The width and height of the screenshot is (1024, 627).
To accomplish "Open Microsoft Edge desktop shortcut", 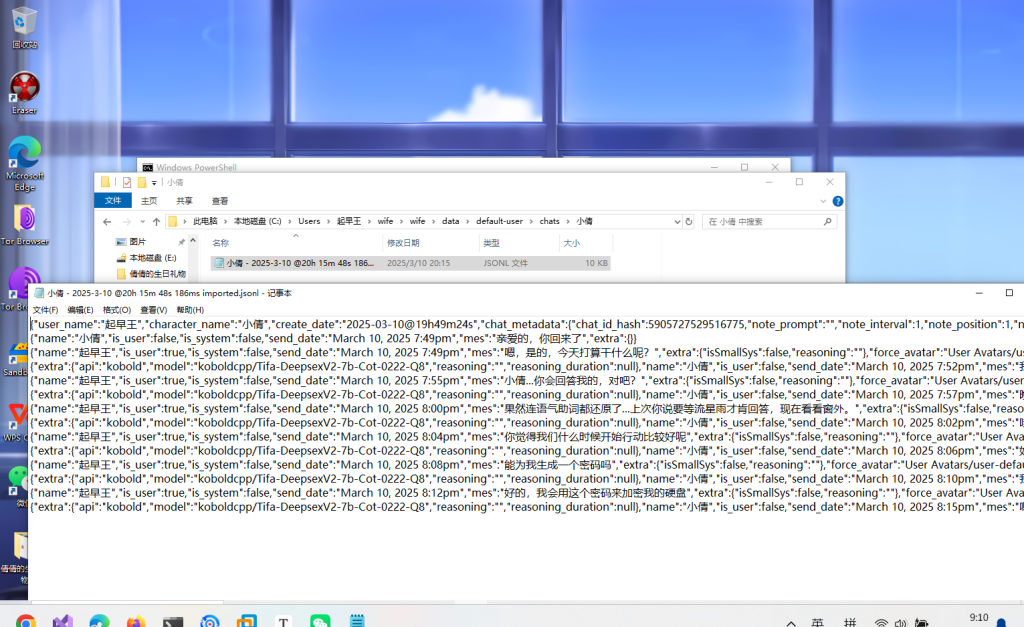I will pyautogui.click(x=24, y=153).
